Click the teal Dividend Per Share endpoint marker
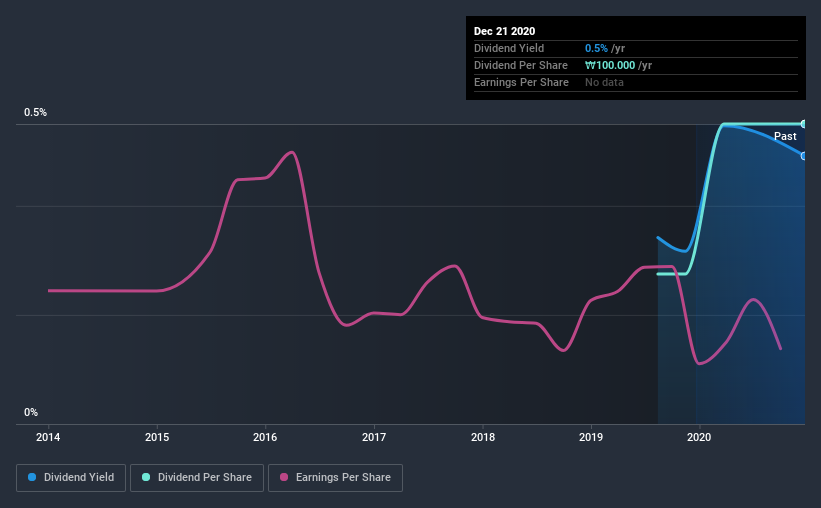Image resolution: width=821 pixels, height=508 pixels. tap(803, 124)
